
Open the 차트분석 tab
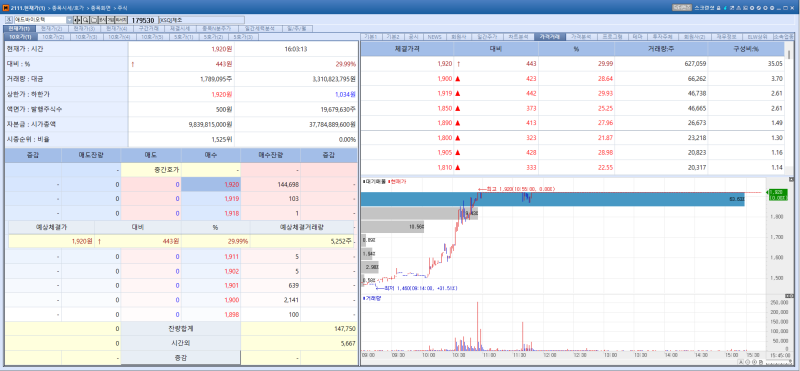[518, 37]
